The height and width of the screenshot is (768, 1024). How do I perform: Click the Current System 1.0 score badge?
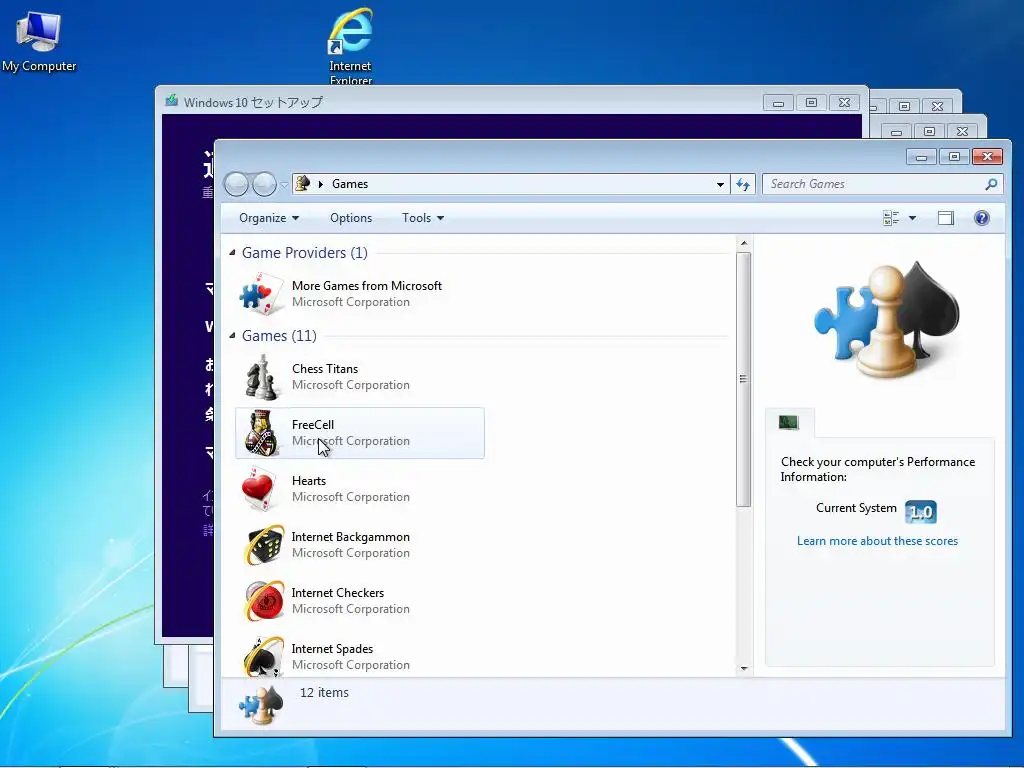coord(921,511)
